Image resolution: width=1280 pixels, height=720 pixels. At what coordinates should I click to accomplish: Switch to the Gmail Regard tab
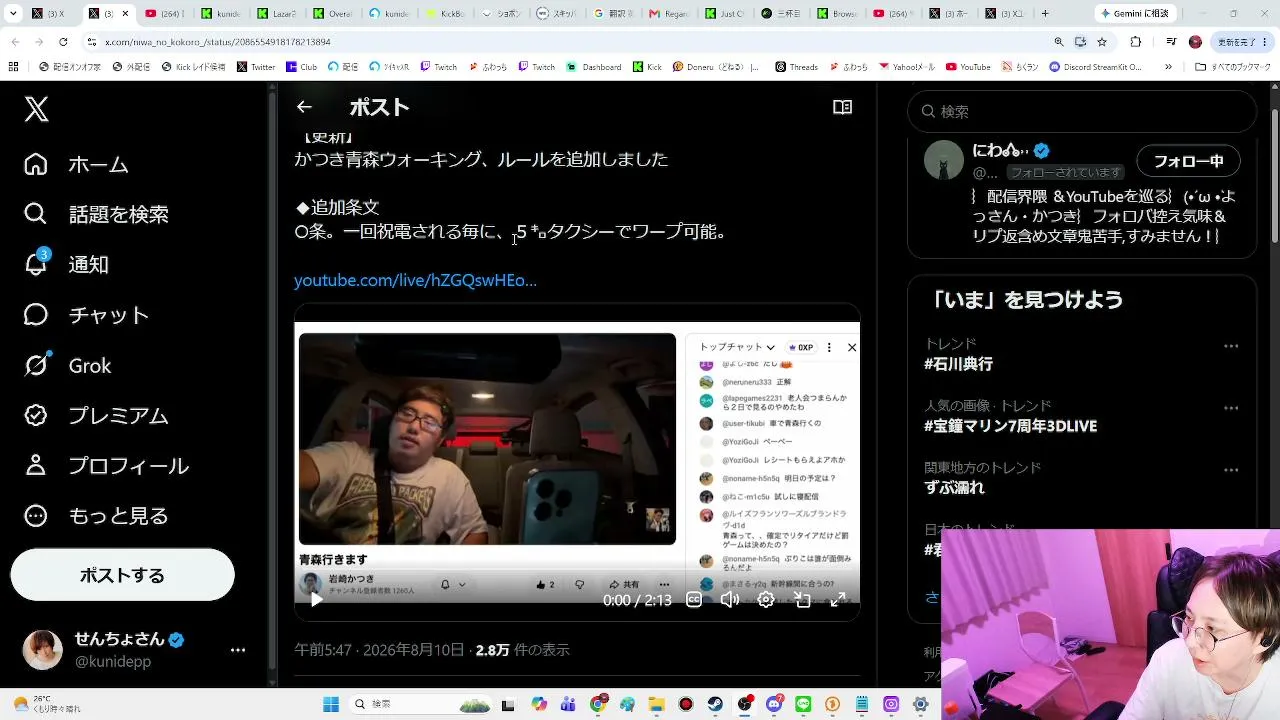tap(669, 14)
